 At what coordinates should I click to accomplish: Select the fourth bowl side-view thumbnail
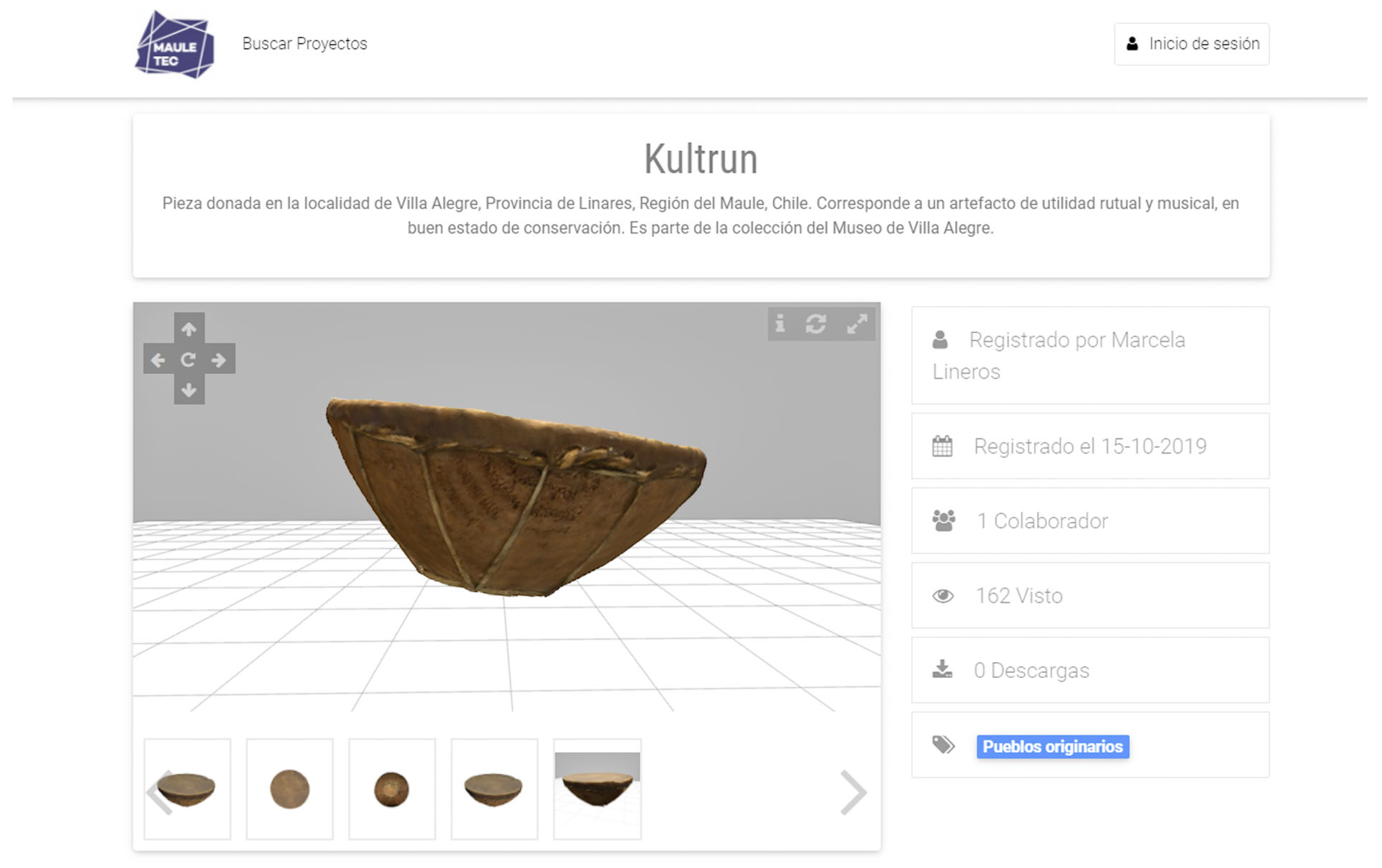pos(494,789)
